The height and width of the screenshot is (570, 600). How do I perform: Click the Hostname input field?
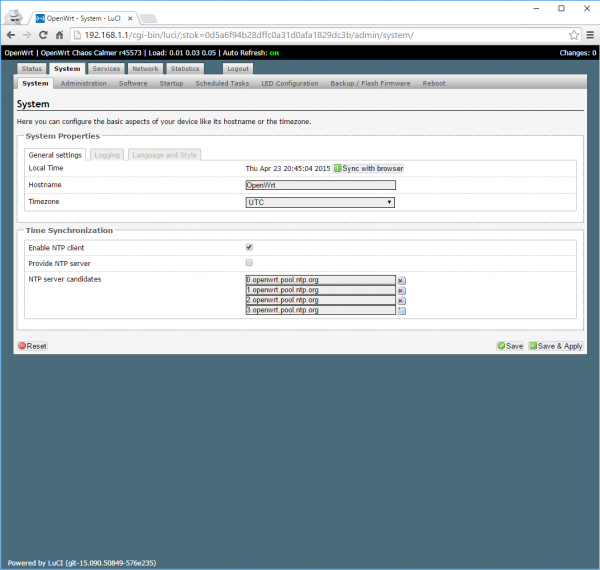[320, 185]
